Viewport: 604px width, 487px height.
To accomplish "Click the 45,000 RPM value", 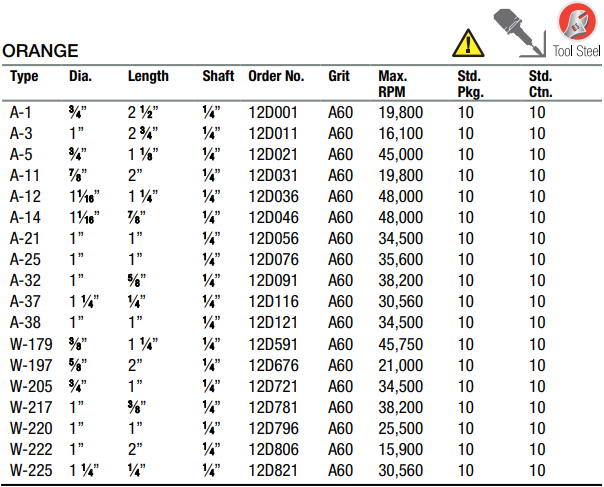I will (400, 155).
